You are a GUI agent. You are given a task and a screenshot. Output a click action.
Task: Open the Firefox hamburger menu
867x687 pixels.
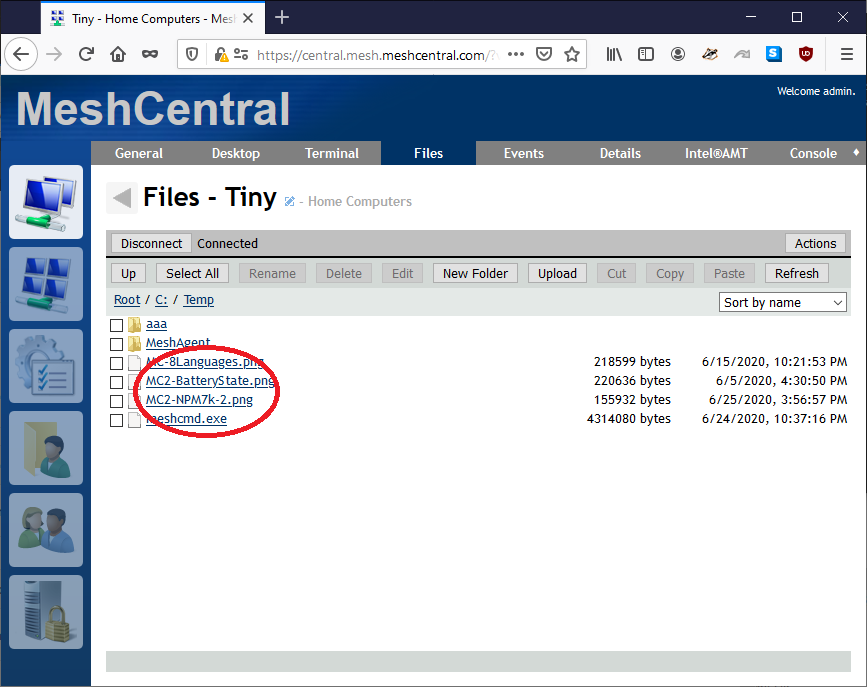tap(845, 54)
